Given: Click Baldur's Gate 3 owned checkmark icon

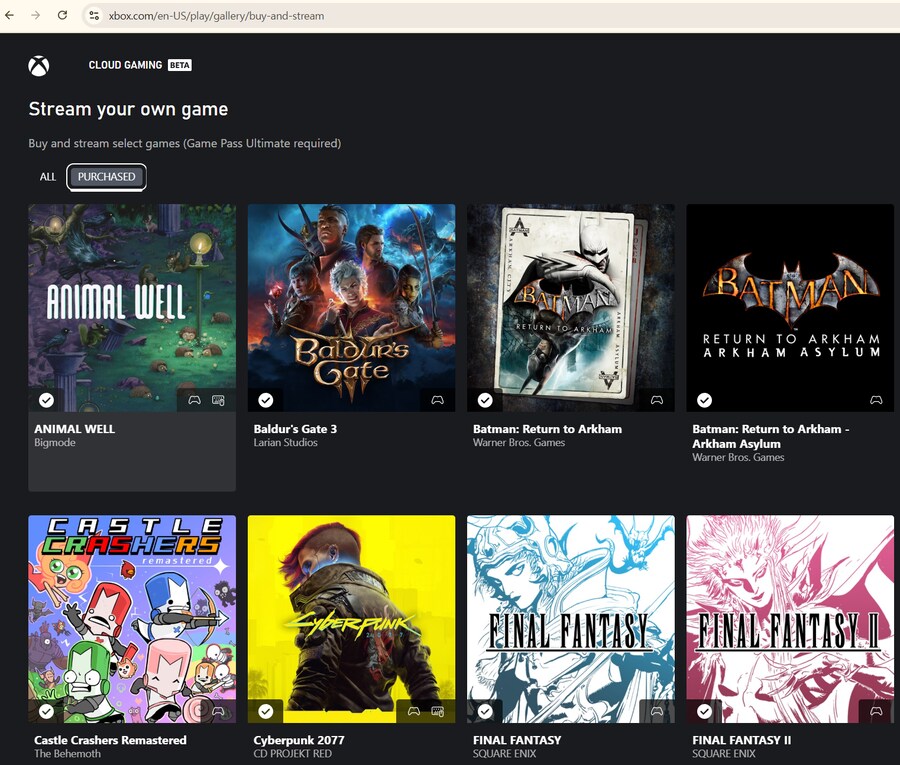Looking at the screenshot, I should [x=266, y=400].
